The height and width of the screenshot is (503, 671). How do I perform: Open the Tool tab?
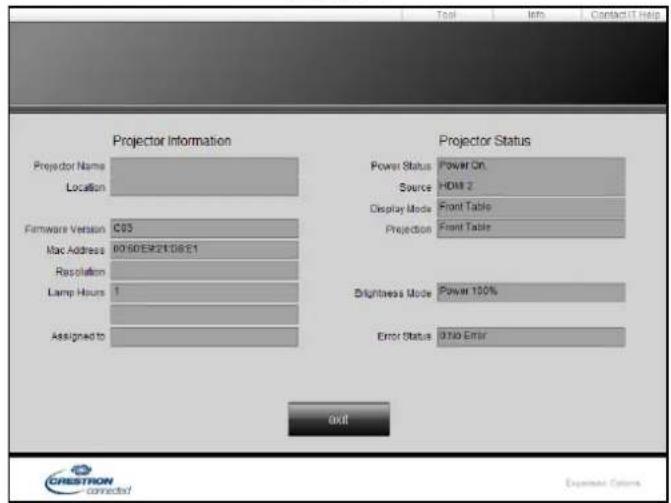pyautogui.click(x=446, y=15)
